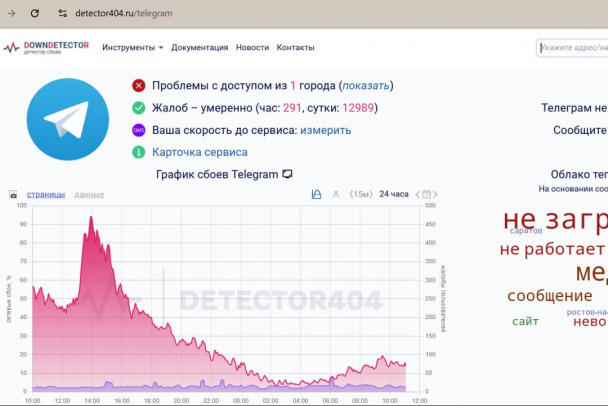Open the Документация menu item
The width and height of the screenshot is (608, 406).
[x=199, y=47]
